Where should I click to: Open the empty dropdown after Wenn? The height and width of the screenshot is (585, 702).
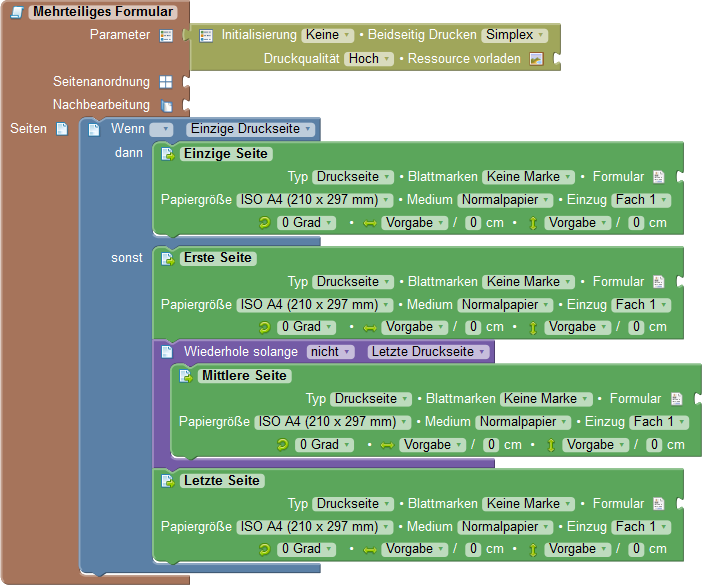click(161, 129)
